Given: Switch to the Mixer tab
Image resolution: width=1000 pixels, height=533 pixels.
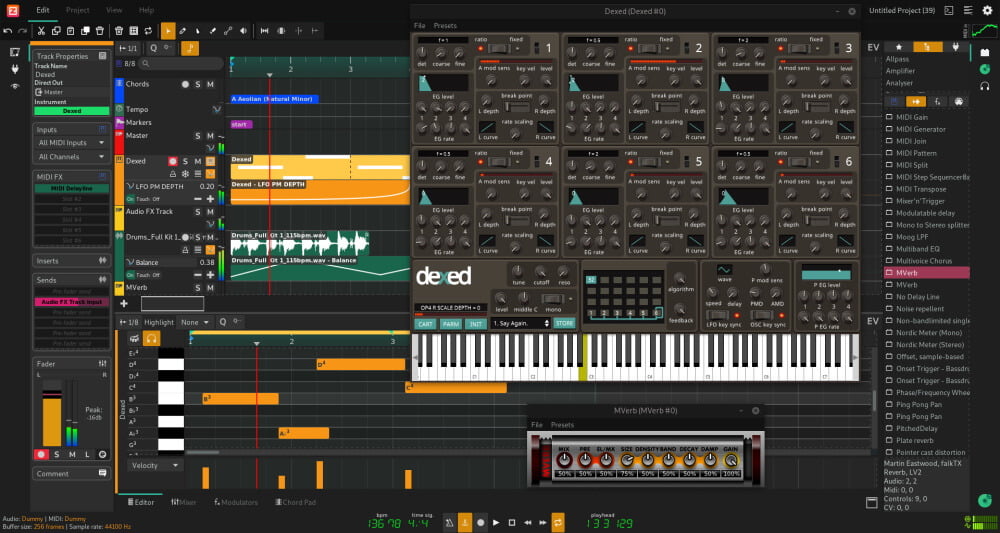Looking at the screenshot, I should click(183, 502).
